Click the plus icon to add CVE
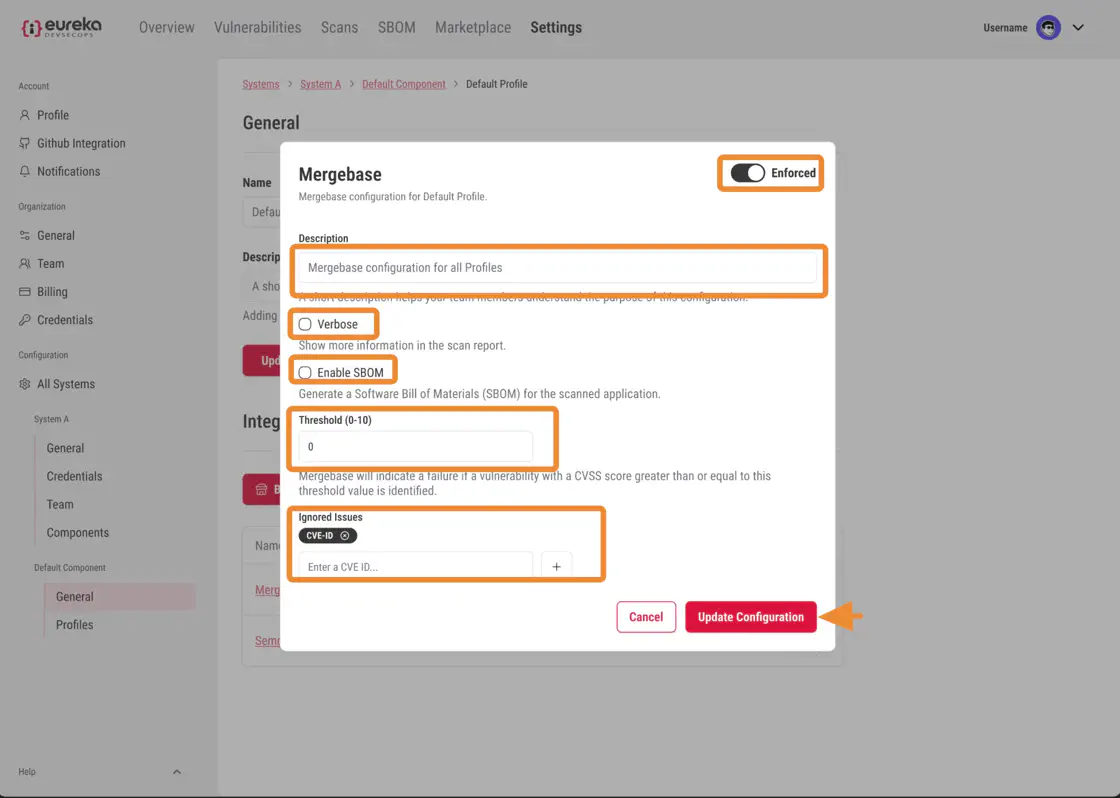The height and width of the screenshot is (798, 1120). coord(556,567)
